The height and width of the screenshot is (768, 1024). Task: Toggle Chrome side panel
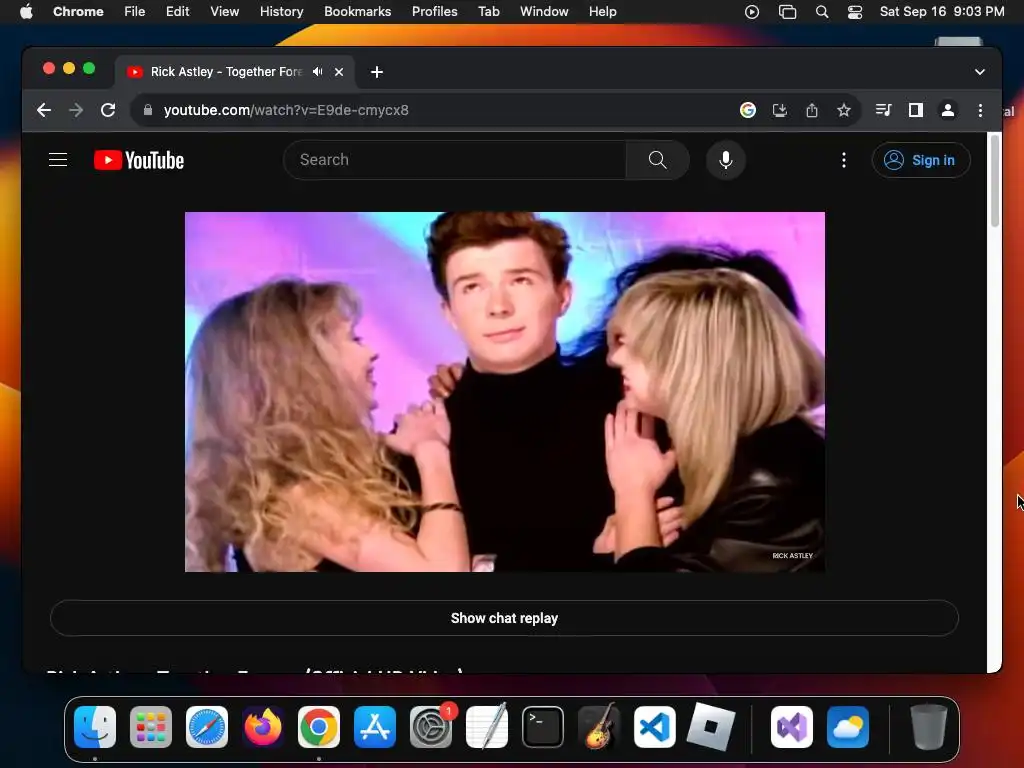[916, 110]
